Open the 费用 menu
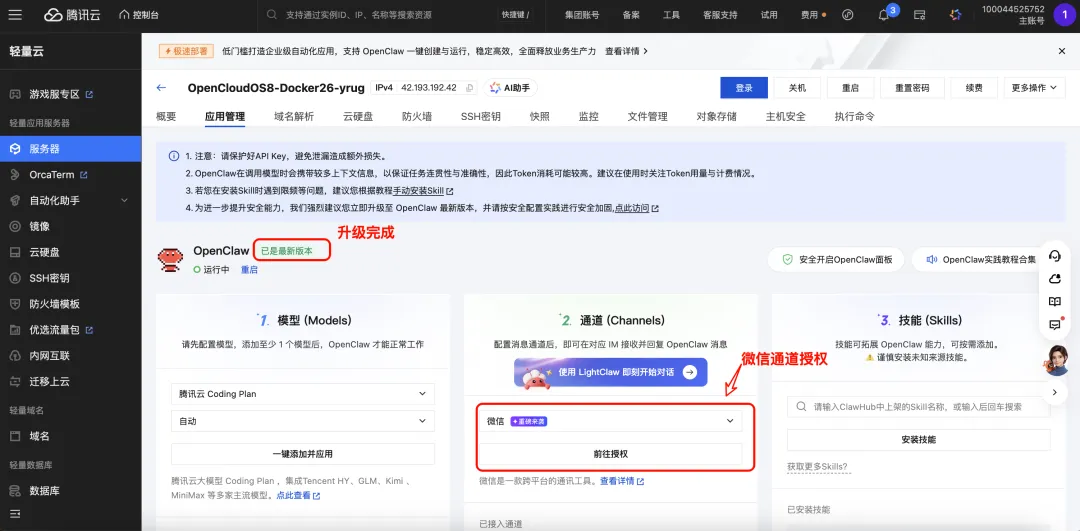The image size is (1080, 531). [x=809, y=14]
